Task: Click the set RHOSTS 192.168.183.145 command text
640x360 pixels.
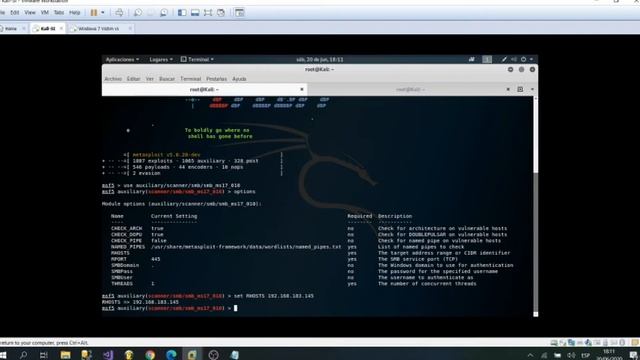Action: [x=274, y=296]
